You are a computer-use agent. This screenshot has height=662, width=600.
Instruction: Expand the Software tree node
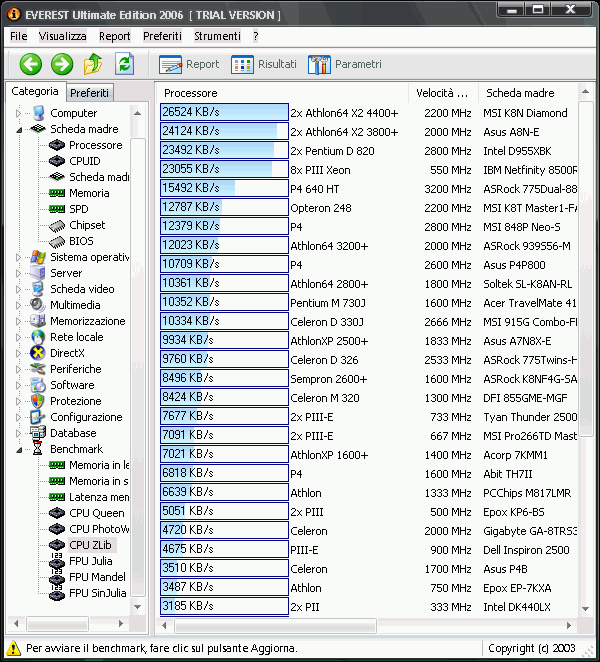point(18,385)
